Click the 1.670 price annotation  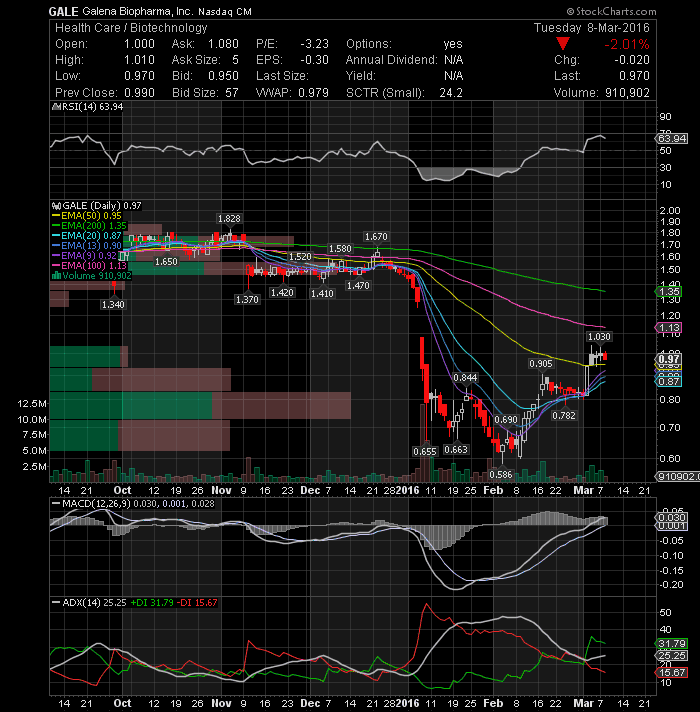click(x=376, y=237)
